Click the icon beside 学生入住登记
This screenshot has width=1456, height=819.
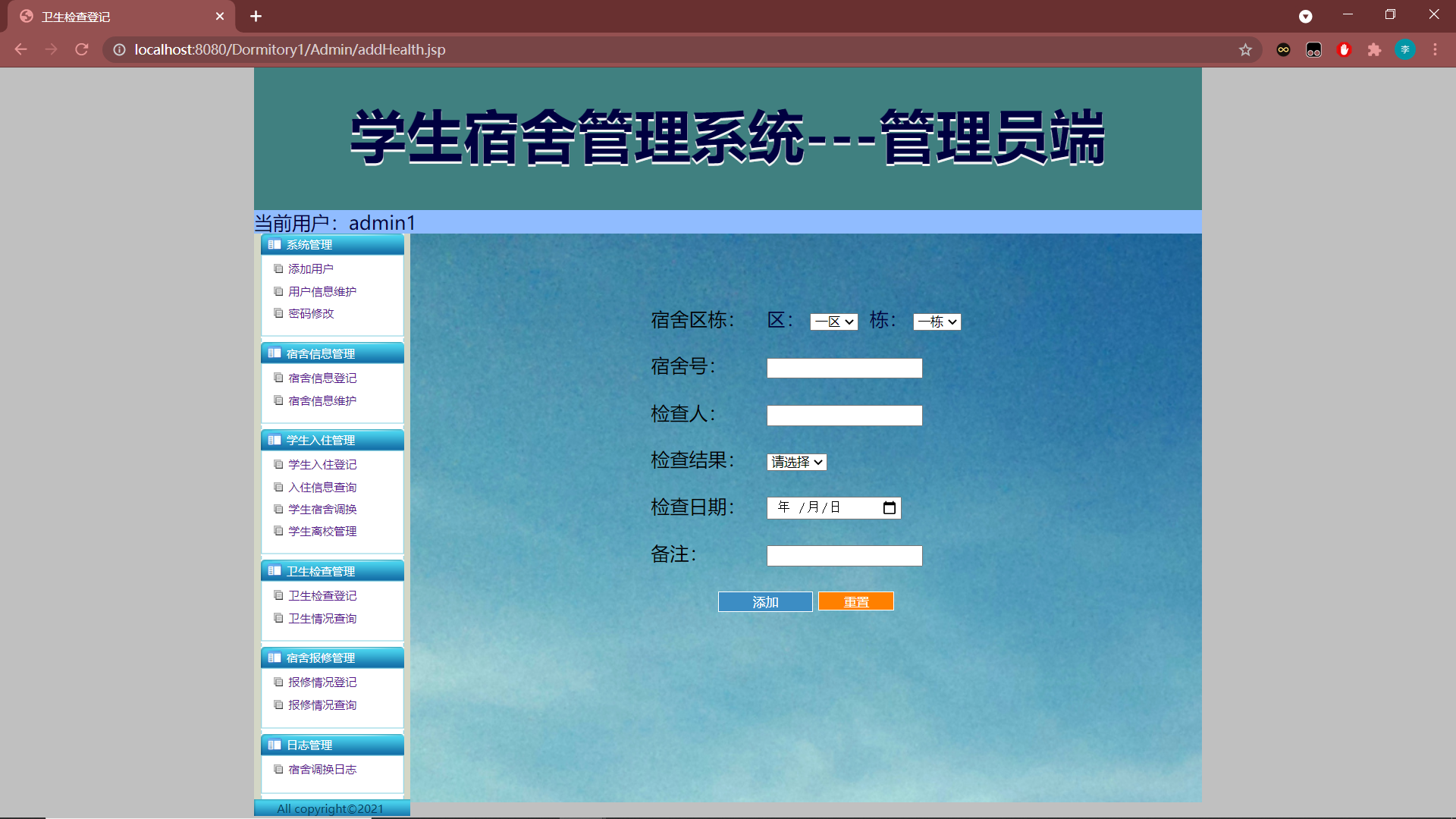click(x=278, y=464)
